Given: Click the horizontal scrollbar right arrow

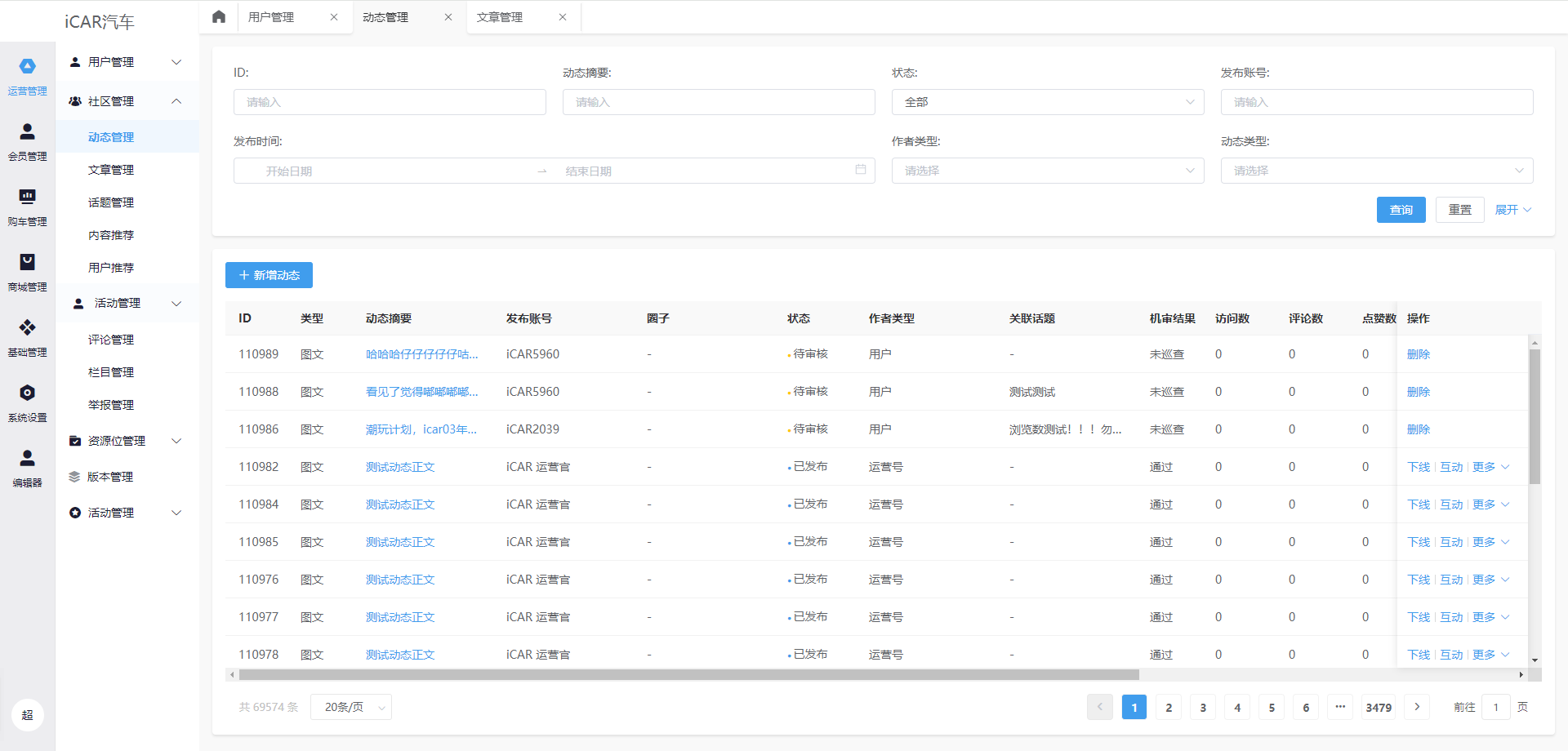Looking at the screenshot, I should [x=1521, y=674].
